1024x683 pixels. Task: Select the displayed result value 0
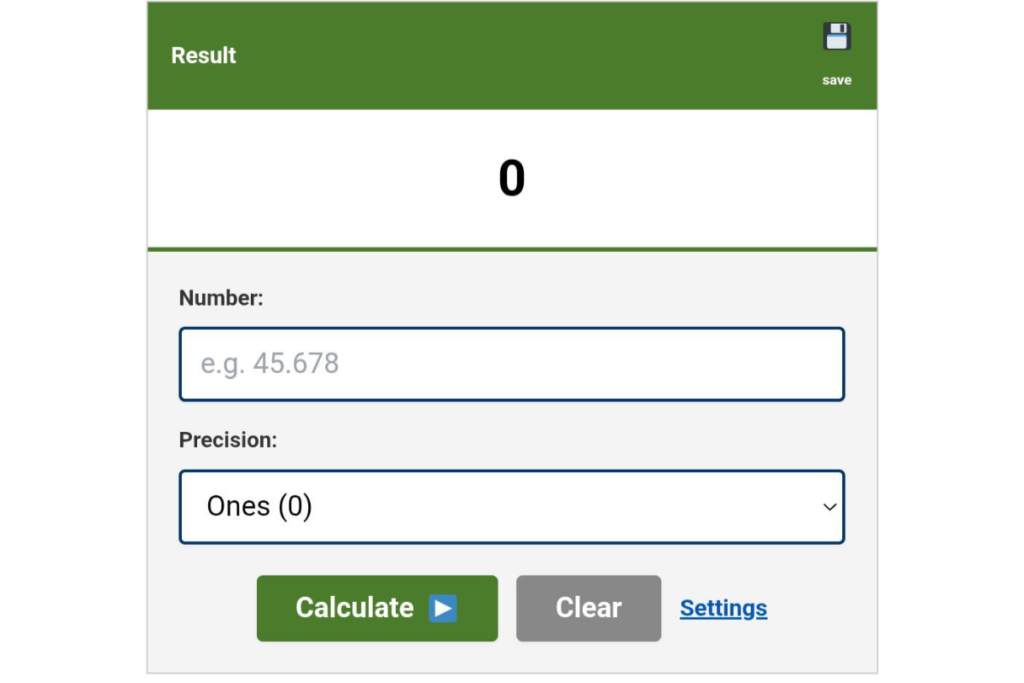pos(512,177)
